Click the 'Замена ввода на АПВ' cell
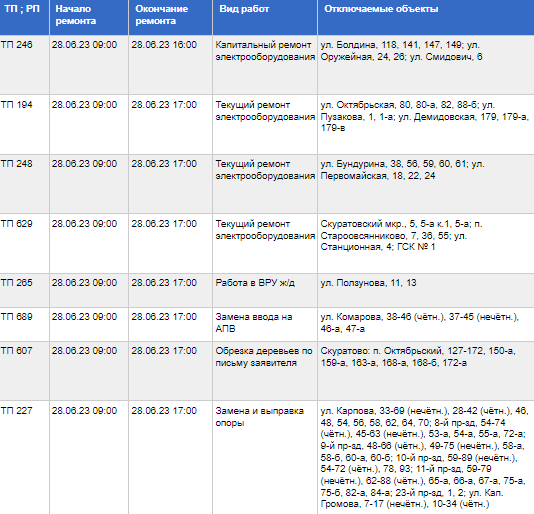The height and width of the screenshot is (514, 534). [x=265, y=325]
